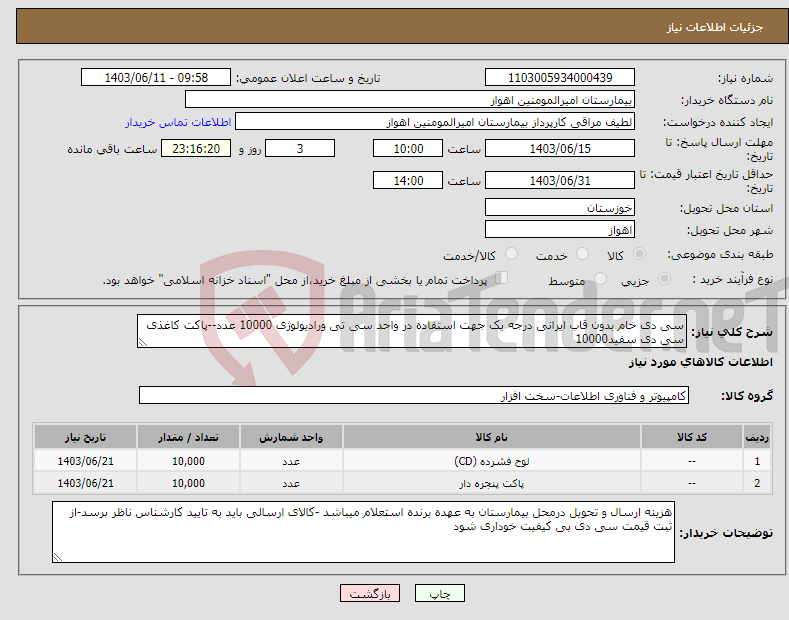
Task: Click the نام کالا column header
Action: (x=491, y=437)
